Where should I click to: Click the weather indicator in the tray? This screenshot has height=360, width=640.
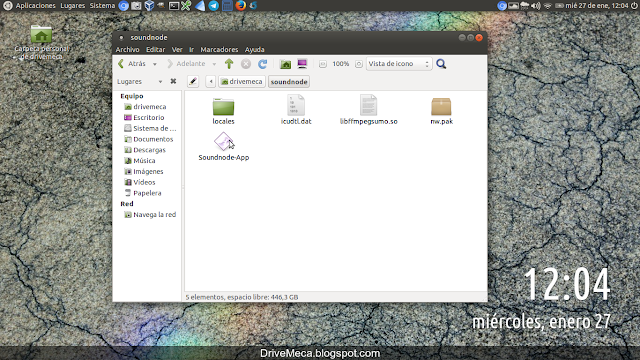pos(524,6)
